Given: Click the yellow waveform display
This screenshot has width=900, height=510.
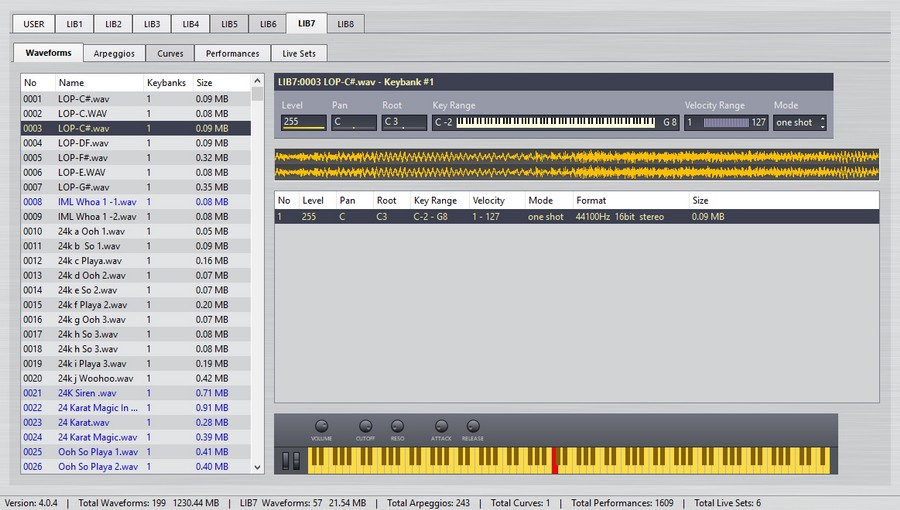Looking at the screenshot, I should pos(576,165).
